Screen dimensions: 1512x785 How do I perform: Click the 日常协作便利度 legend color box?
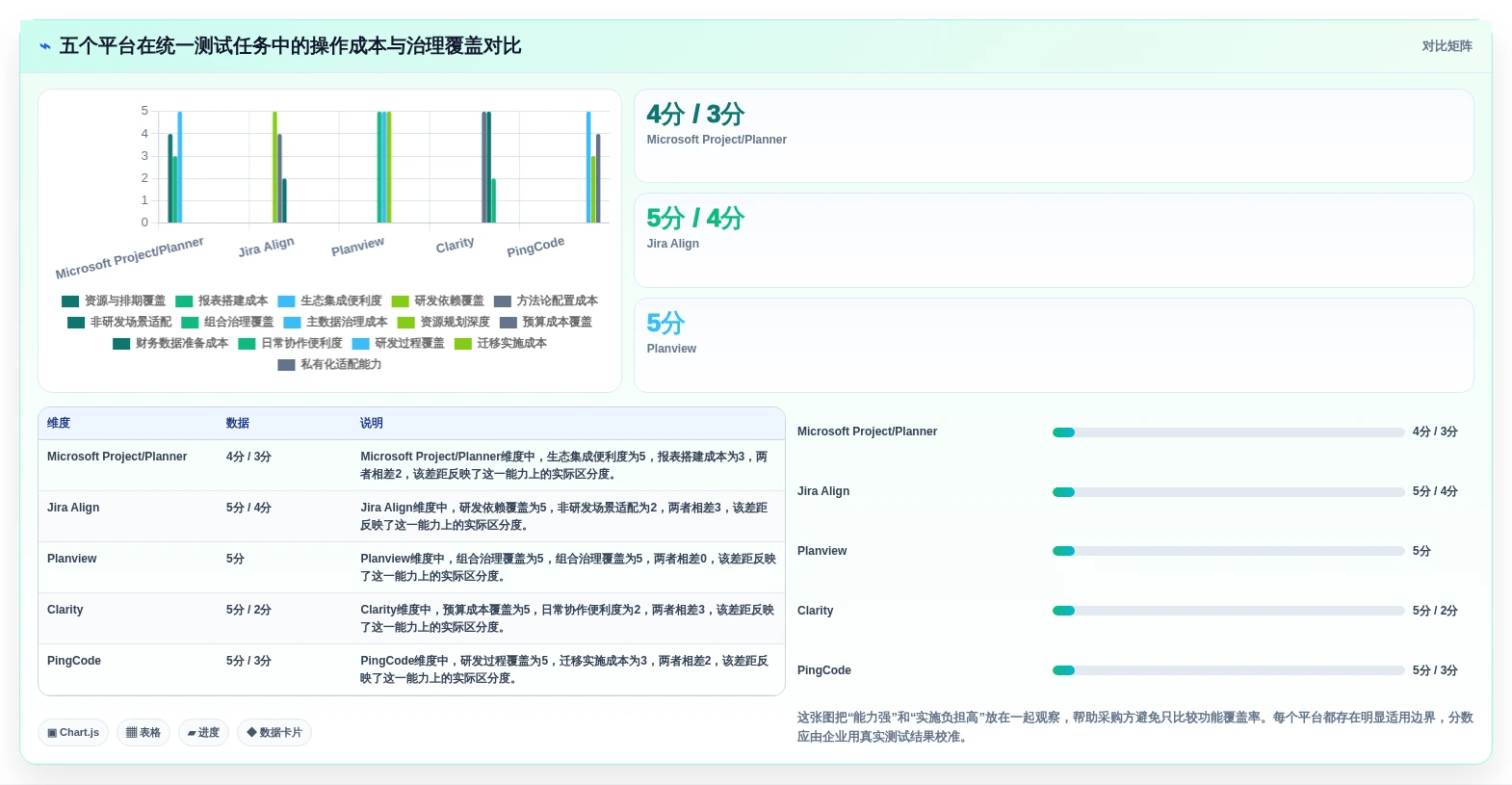(248, 344)
